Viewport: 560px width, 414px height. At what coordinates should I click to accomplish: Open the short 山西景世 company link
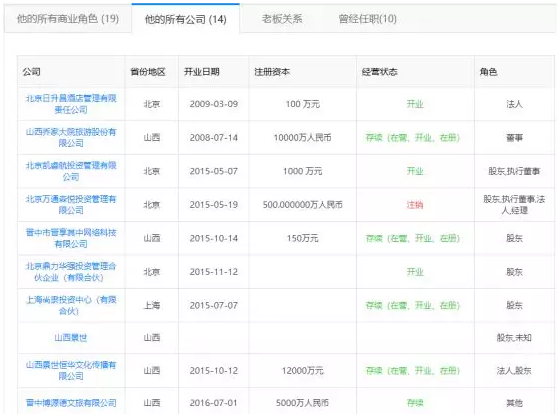71,338
